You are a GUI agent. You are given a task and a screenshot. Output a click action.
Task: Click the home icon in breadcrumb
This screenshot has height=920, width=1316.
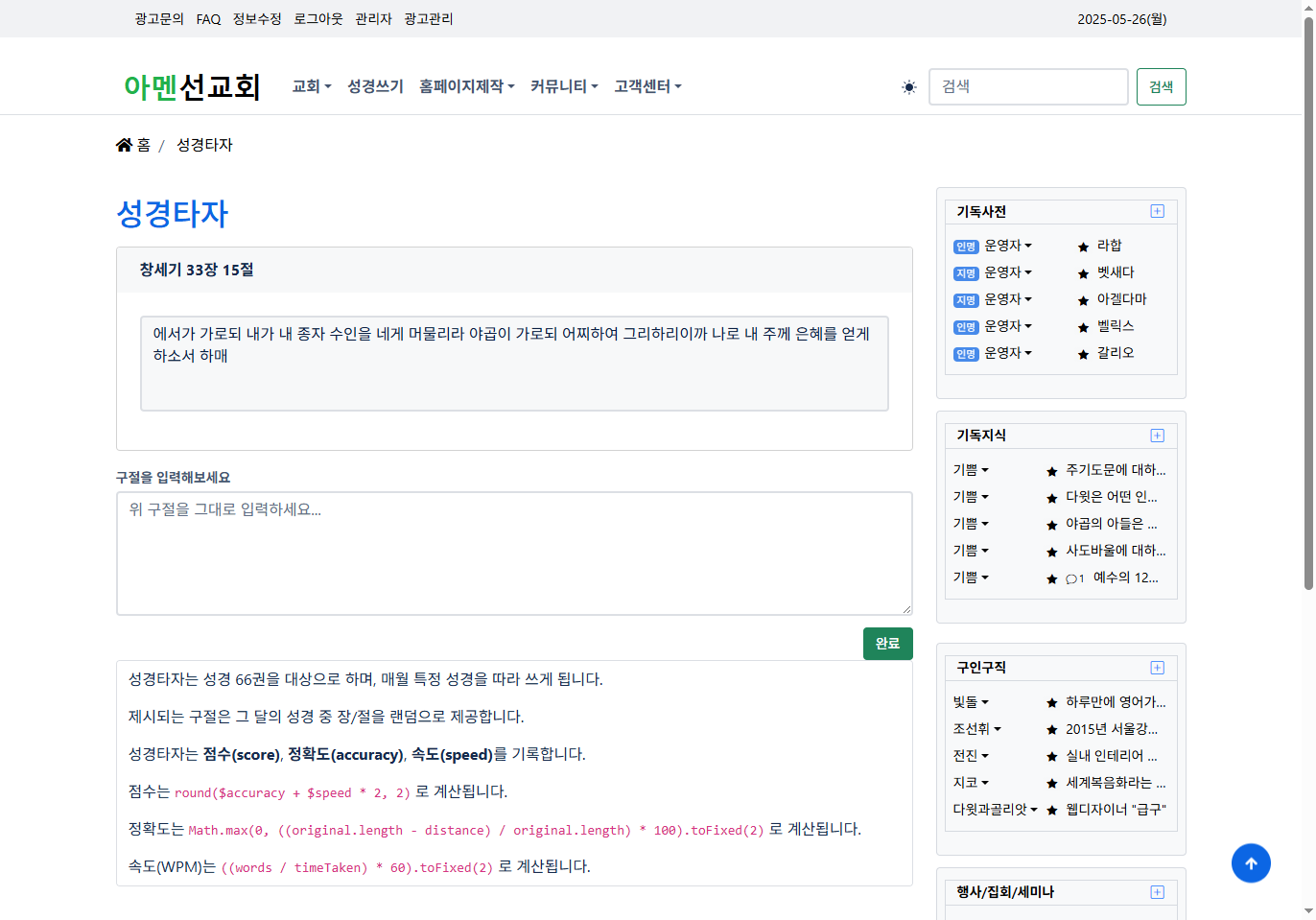click(x=124, y=145)
